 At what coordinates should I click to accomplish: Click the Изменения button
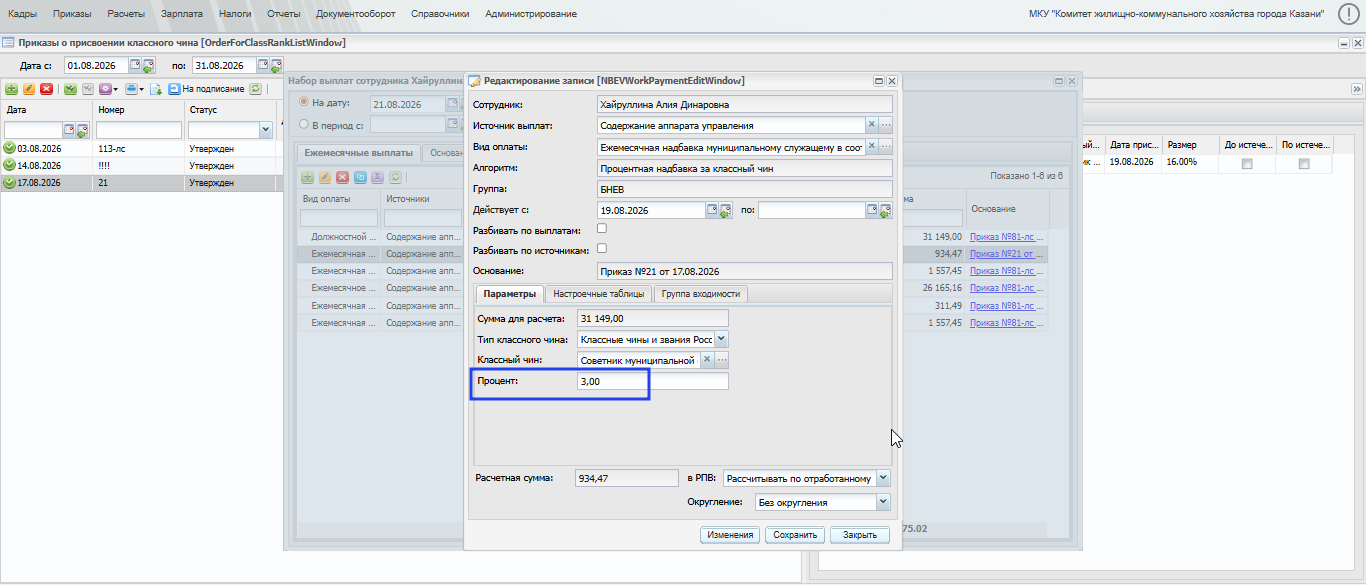coord(730,535)
